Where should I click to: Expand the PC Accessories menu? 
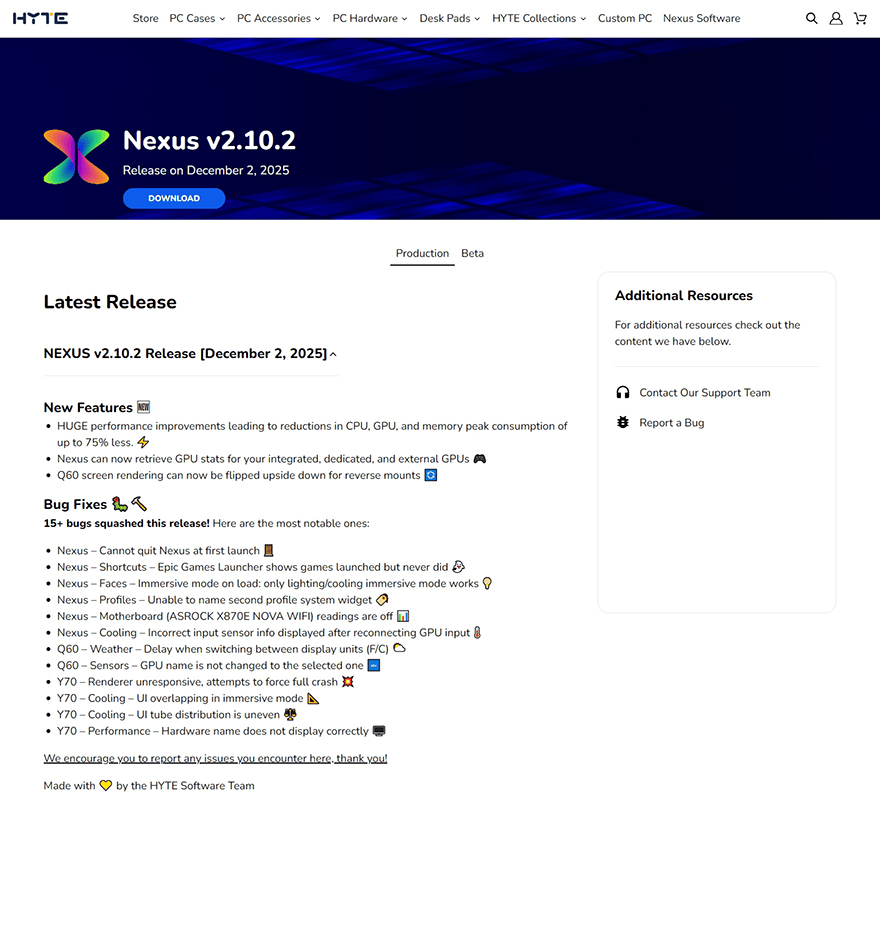[278, 18]
